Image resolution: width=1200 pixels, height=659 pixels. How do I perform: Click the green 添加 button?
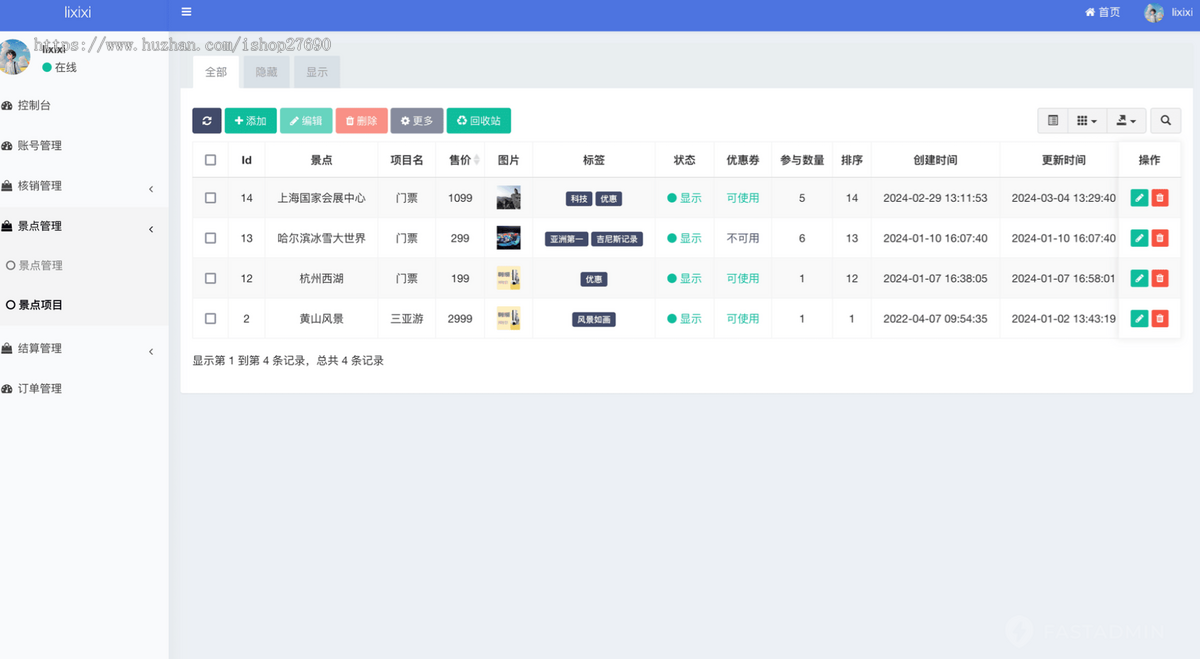click(x=251, y=121)
